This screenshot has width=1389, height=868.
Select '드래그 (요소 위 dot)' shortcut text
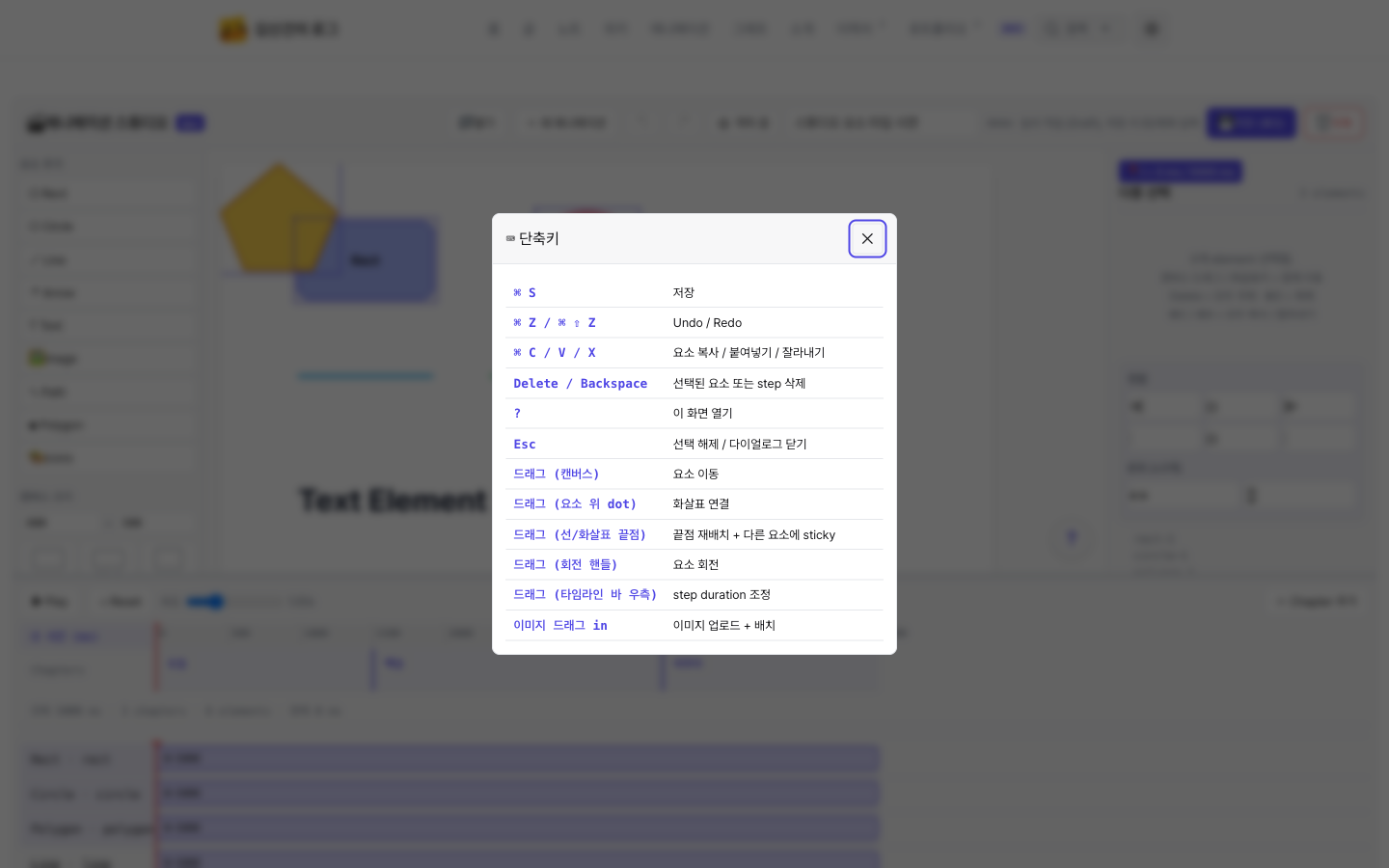tap(575, 504)
